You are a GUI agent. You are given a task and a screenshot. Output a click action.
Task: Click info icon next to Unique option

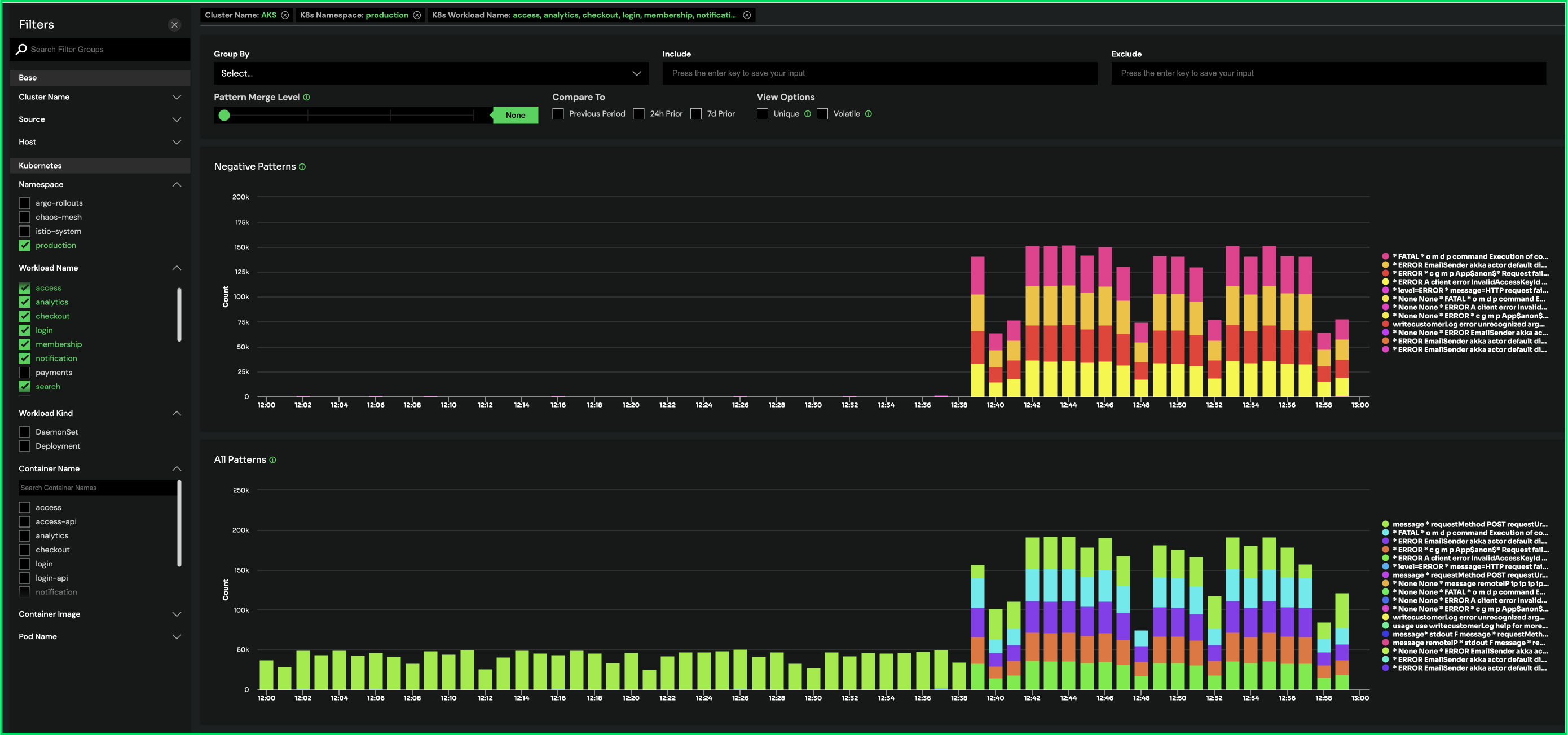808,114
